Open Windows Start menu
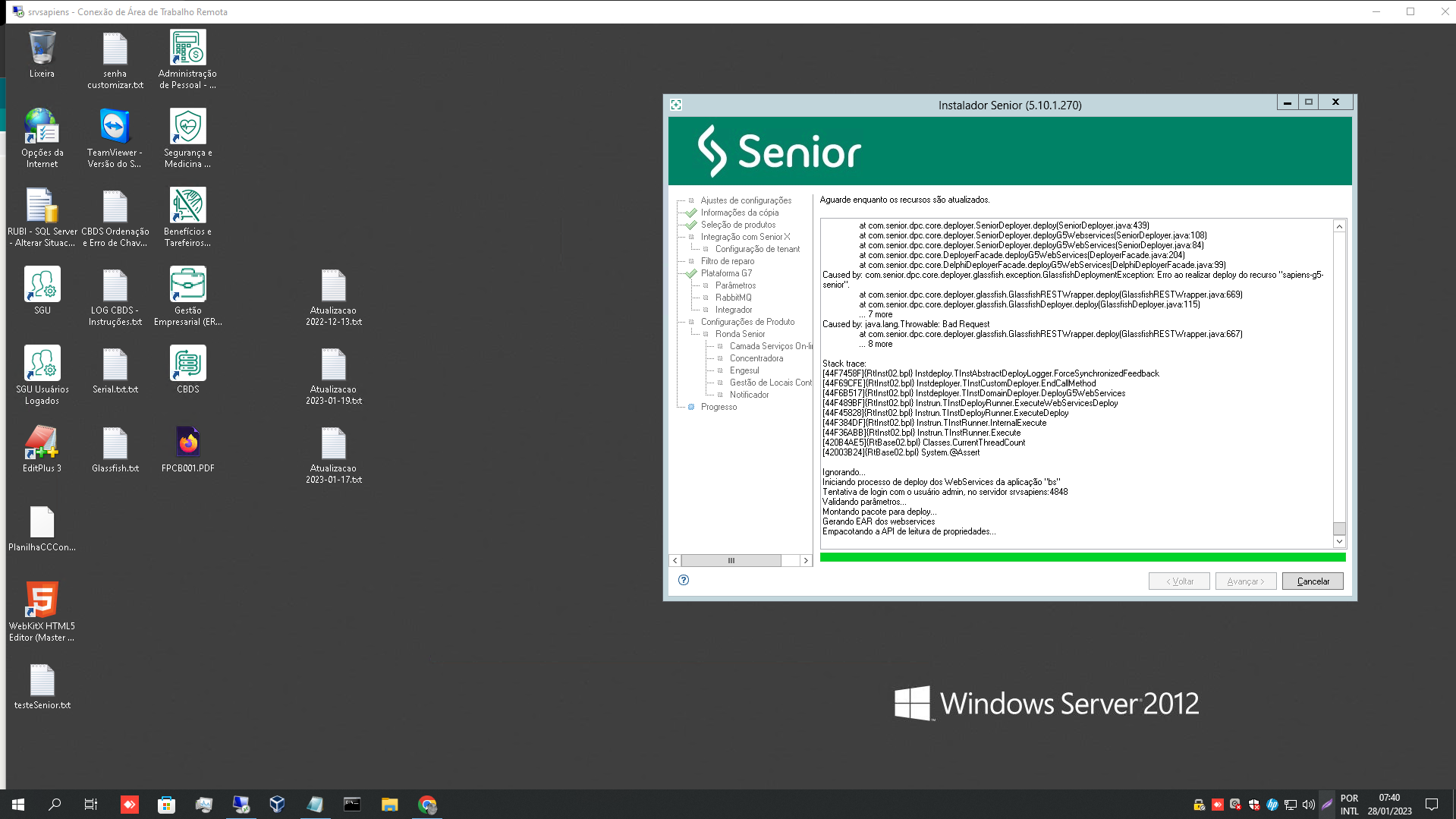Image resolution: width=1456 pixels, height=819 pixels. (18, 805)
